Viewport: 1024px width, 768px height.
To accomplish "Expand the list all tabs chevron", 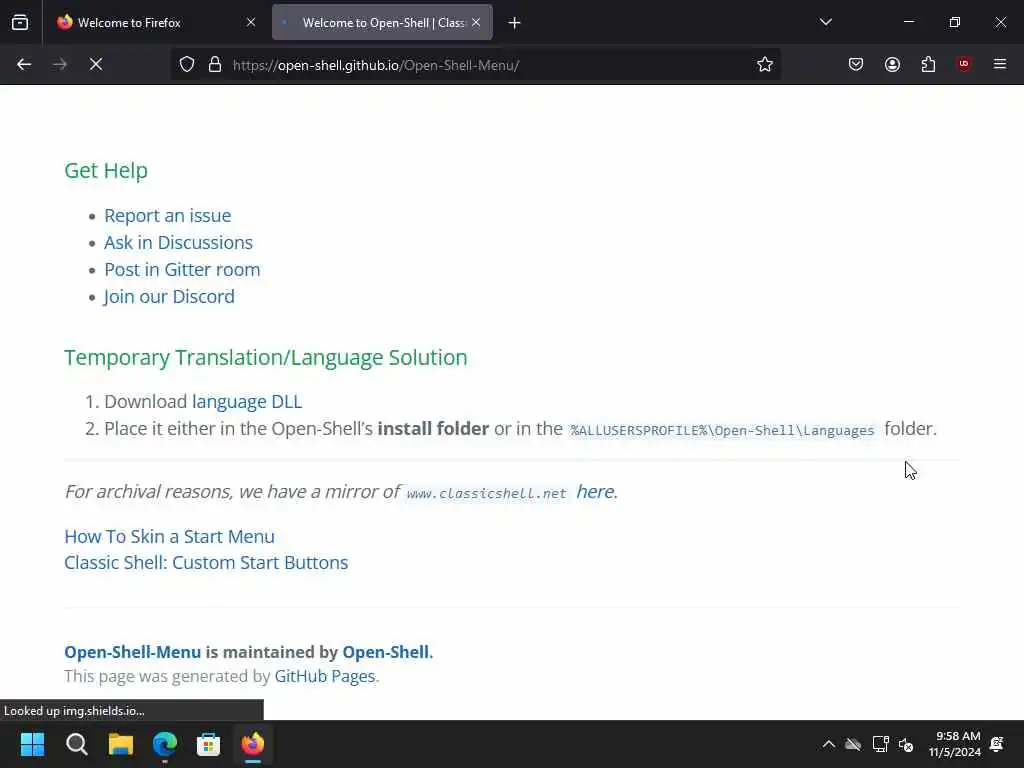I will pyautogui.click(x=826, y=22).
